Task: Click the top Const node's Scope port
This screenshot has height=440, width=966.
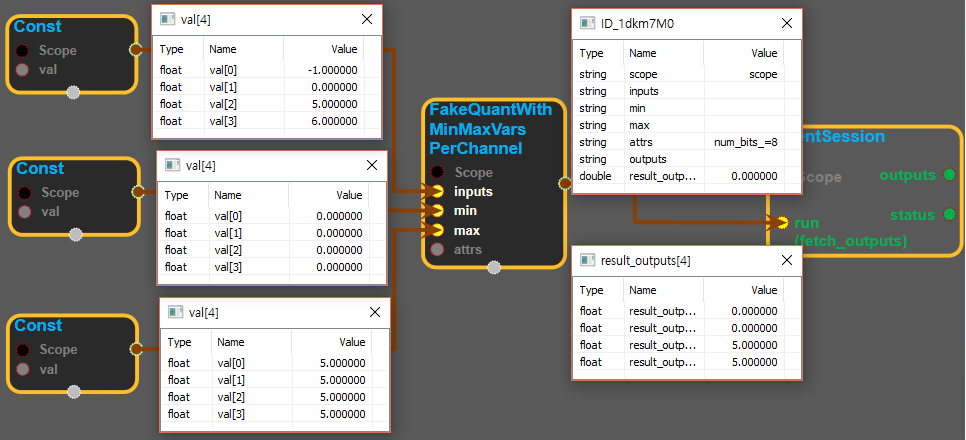Action: [23, 50]
